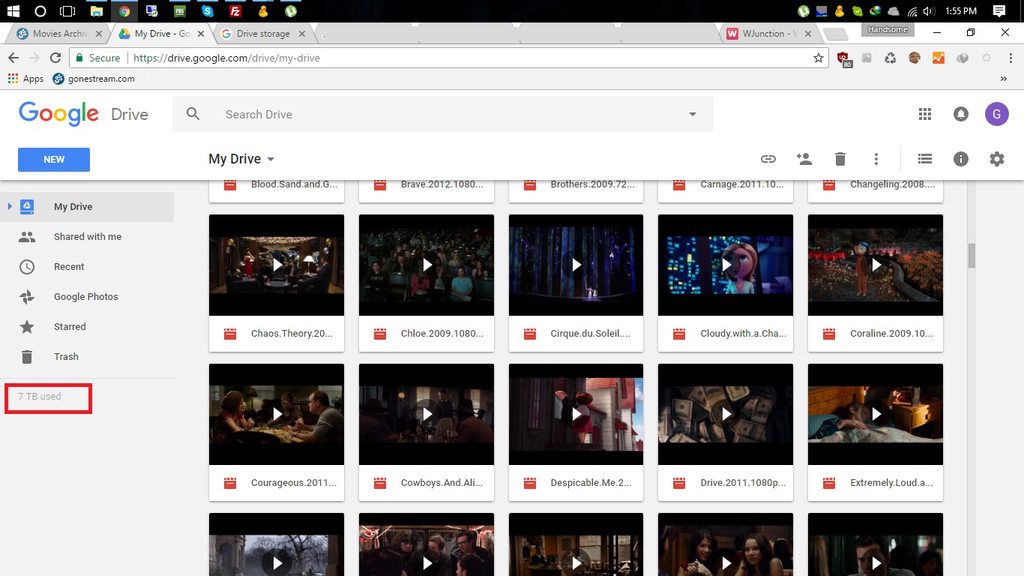Open the purple G account avatar
This screenshot has width=1024, height=576.
997,114
